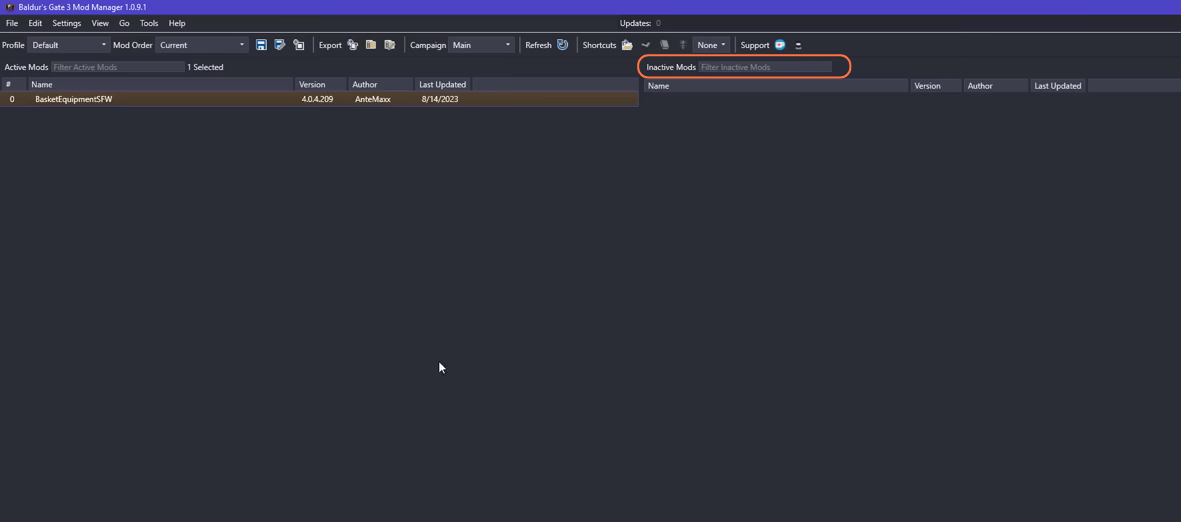This screenshot has height=522, width=1181.
Task: Open the File menu
Action: point(12,23)
